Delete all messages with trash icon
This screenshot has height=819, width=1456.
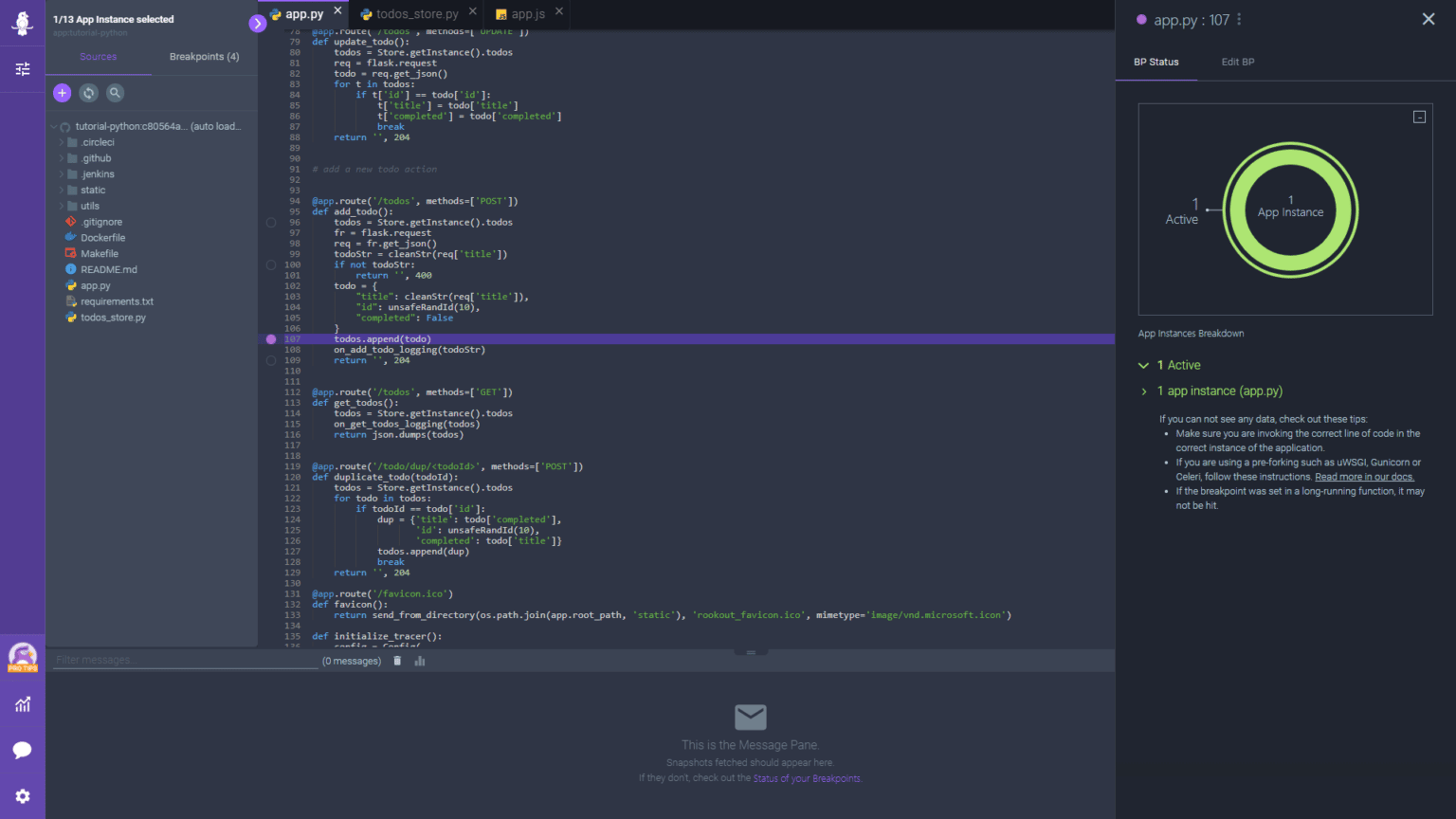(397, 661)
